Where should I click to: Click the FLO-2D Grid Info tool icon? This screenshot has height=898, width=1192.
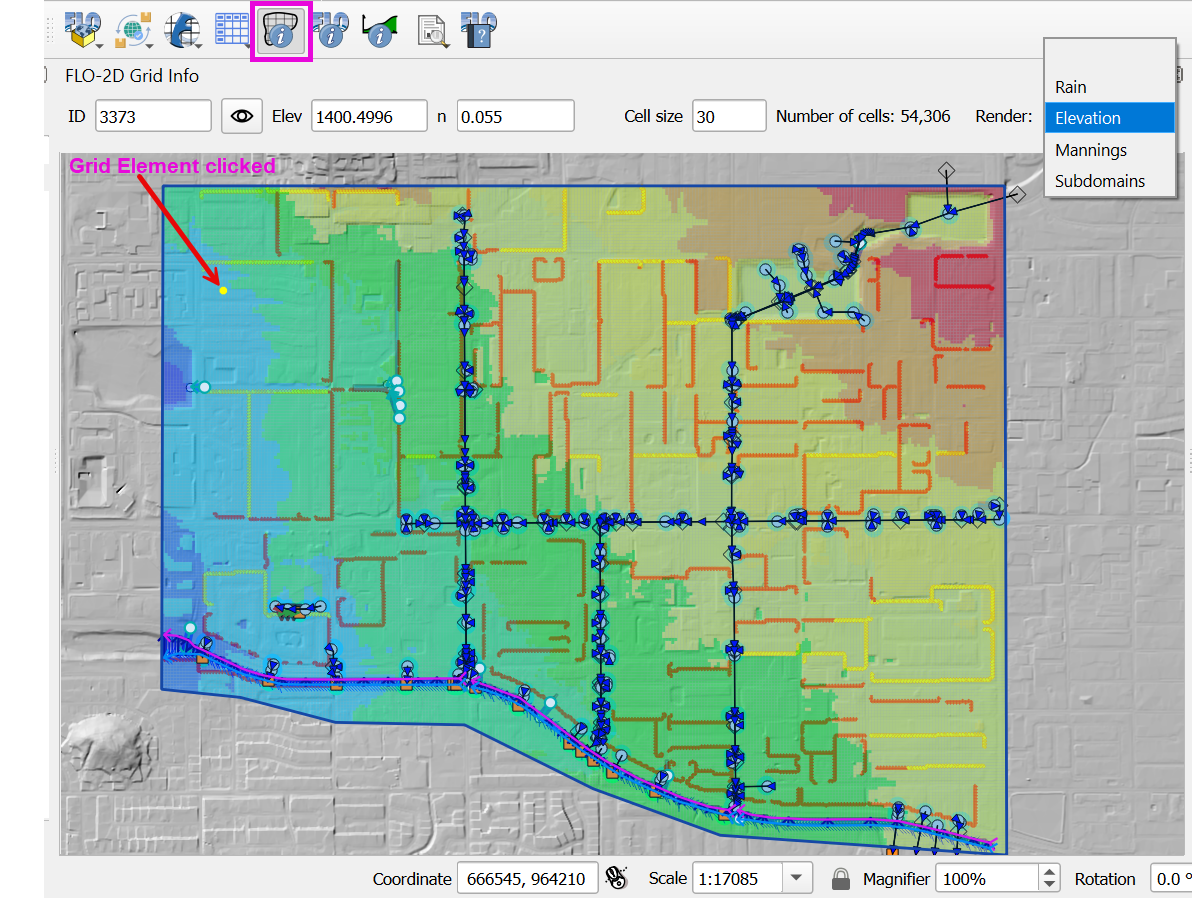tap(281, 32)
